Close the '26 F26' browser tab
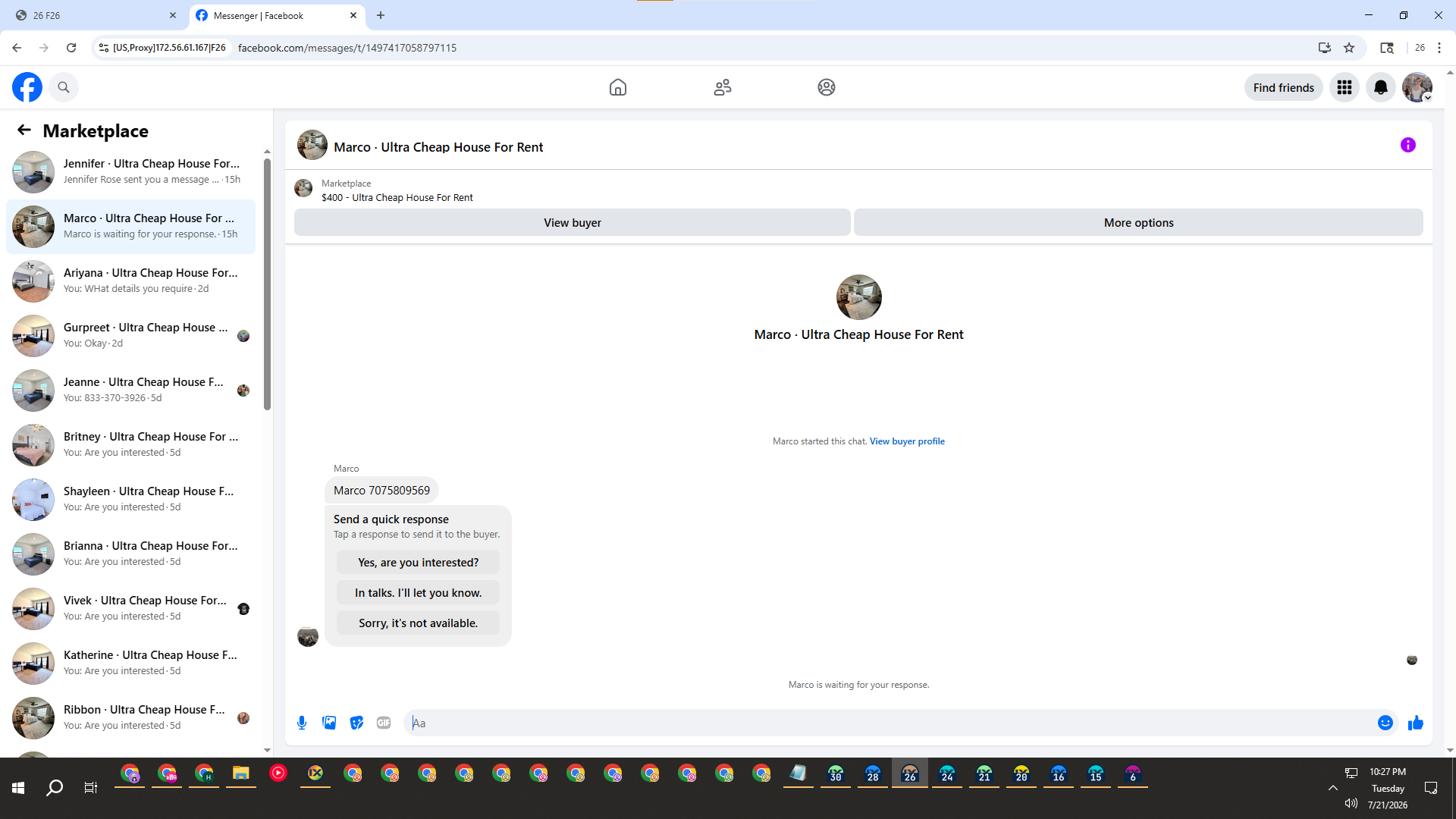 point(173,15)
